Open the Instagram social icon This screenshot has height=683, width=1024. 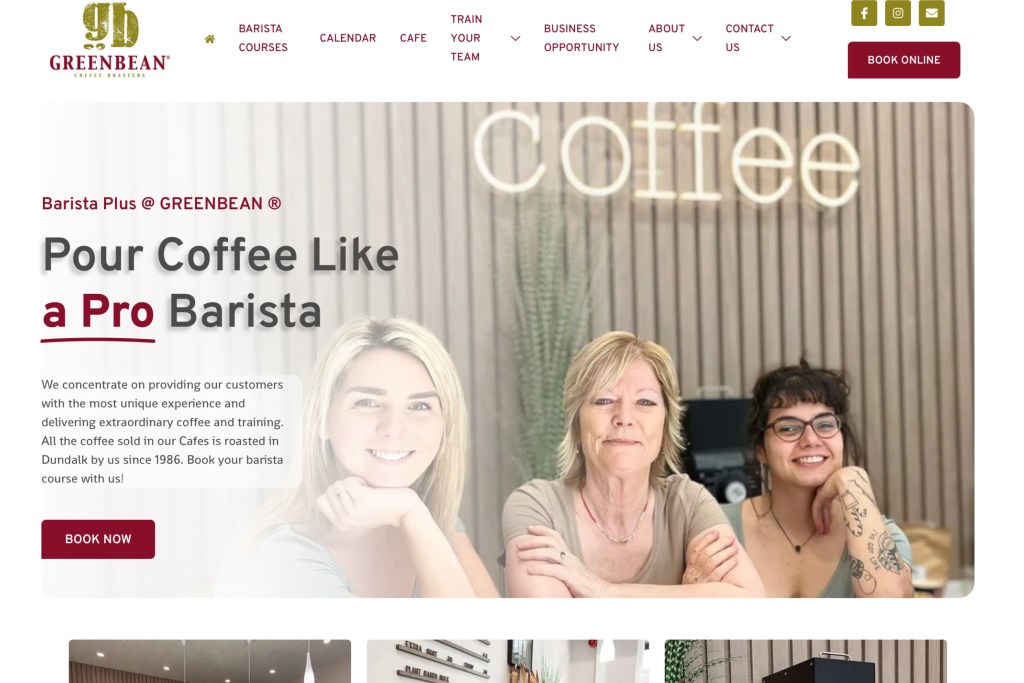pyautogui.click(x=898, y=13)
